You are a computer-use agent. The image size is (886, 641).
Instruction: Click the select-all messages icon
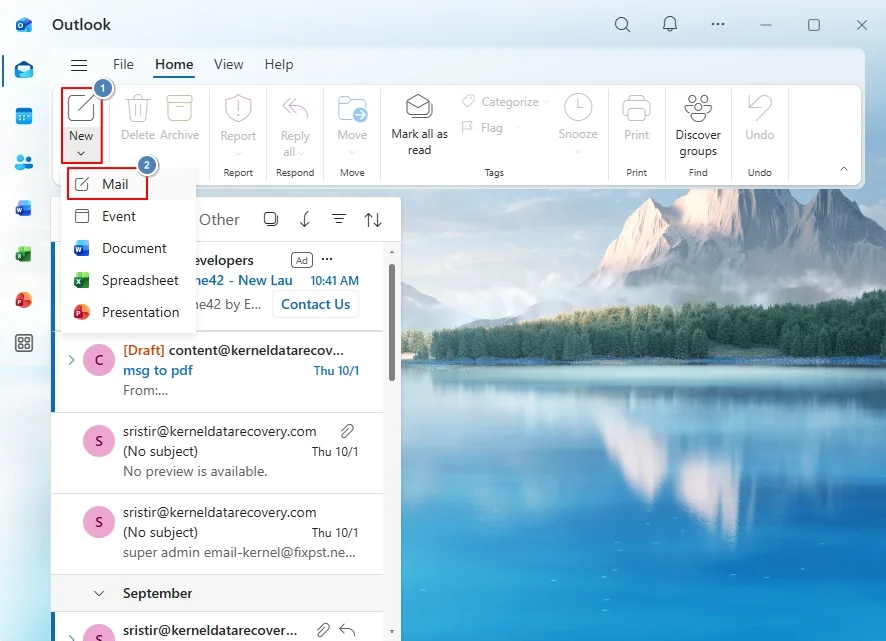271,219
